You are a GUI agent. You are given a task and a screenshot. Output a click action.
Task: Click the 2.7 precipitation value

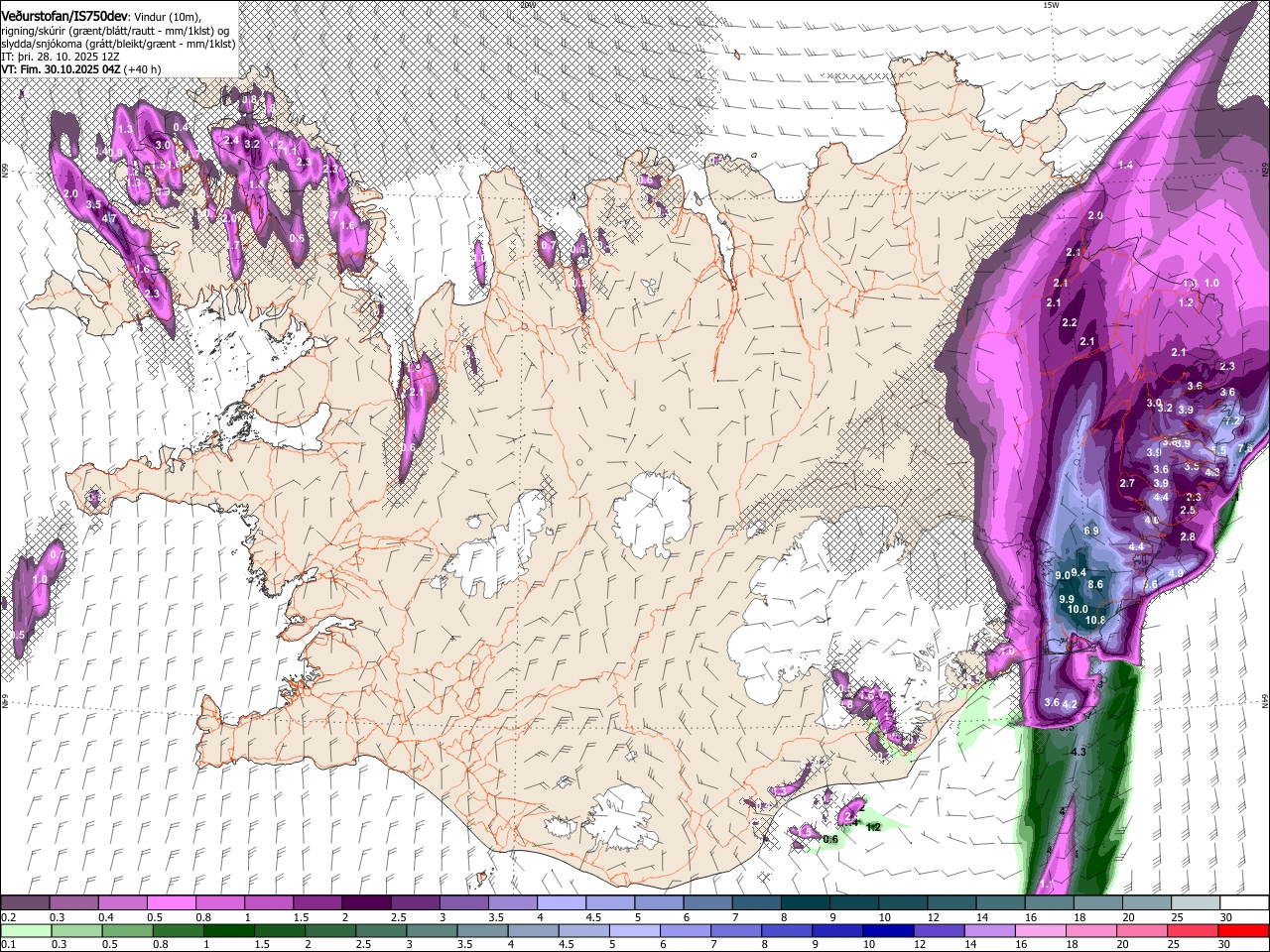1127,483
